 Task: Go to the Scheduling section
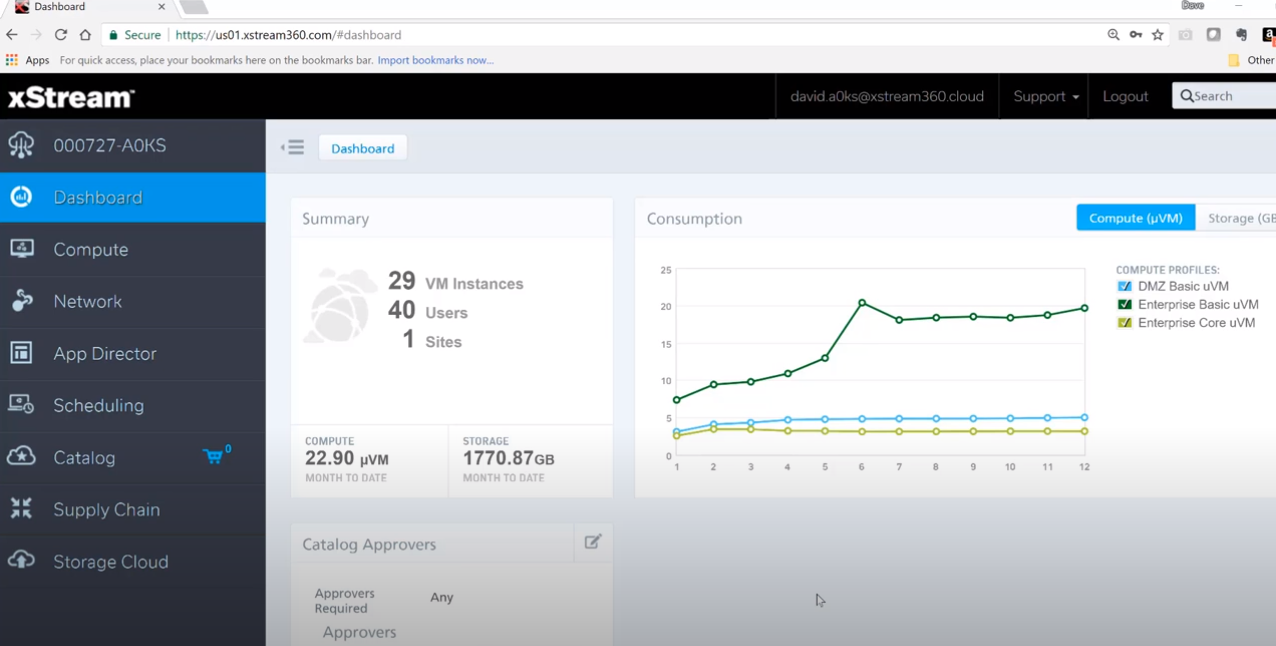click(x=98, y=405)
